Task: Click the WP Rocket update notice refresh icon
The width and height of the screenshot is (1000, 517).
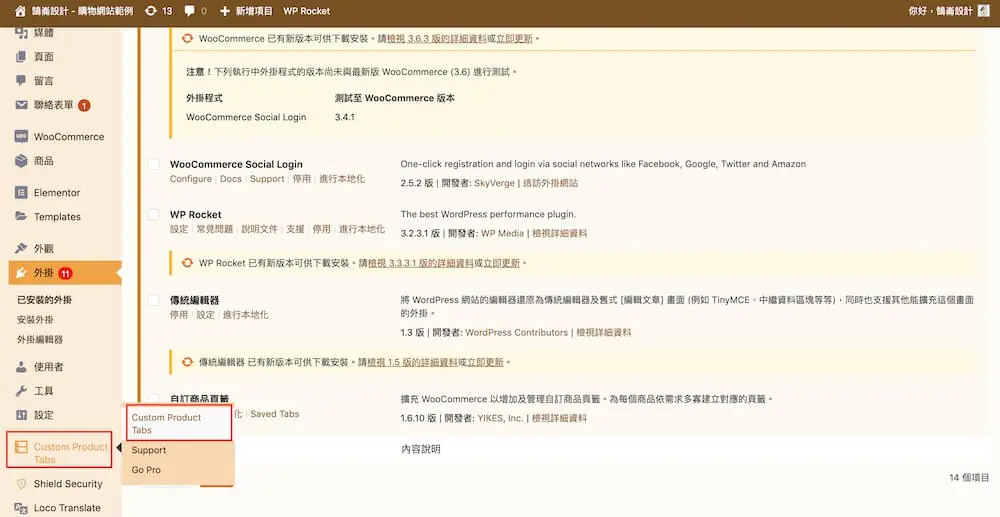Action: tap(188, 263)
